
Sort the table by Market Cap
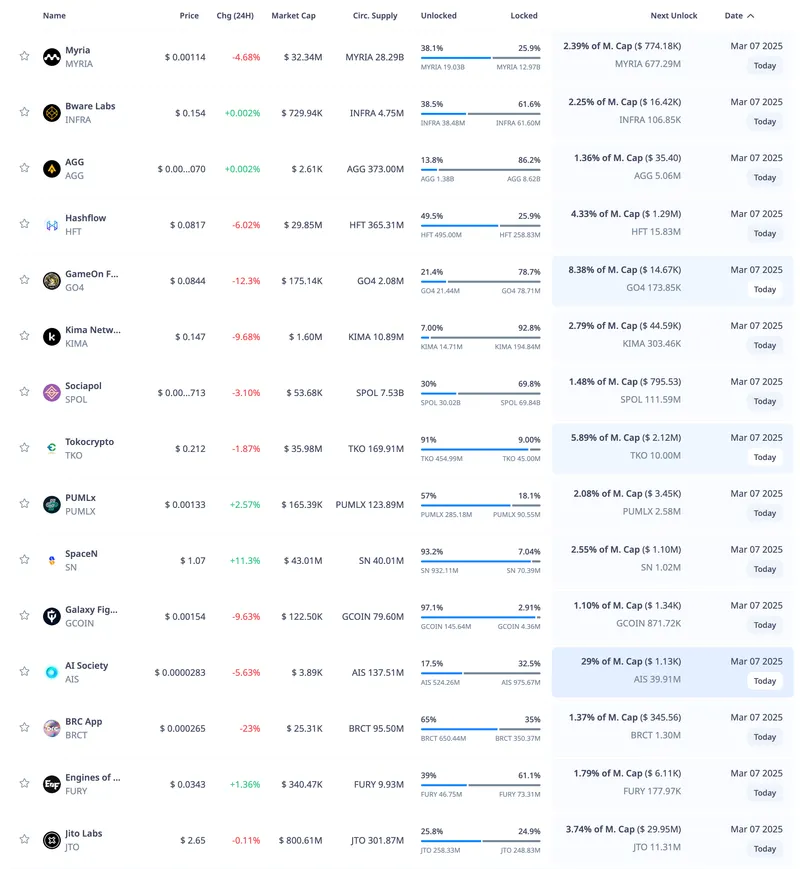(x=293, y=16)
